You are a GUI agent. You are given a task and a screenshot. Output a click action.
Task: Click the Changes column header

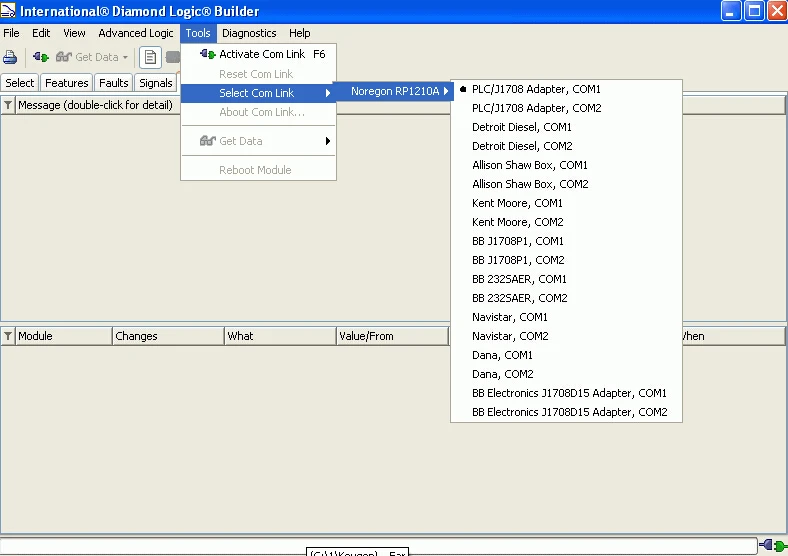tap(168, 336)
